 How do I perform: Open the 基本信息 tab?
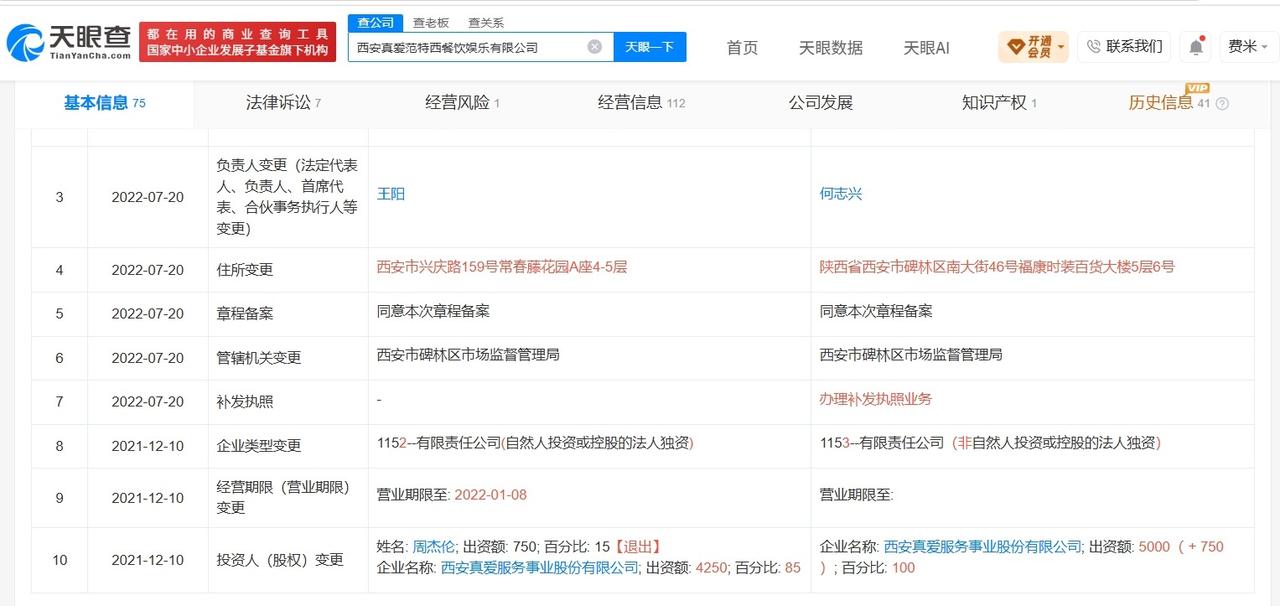[x=105, y=103]
